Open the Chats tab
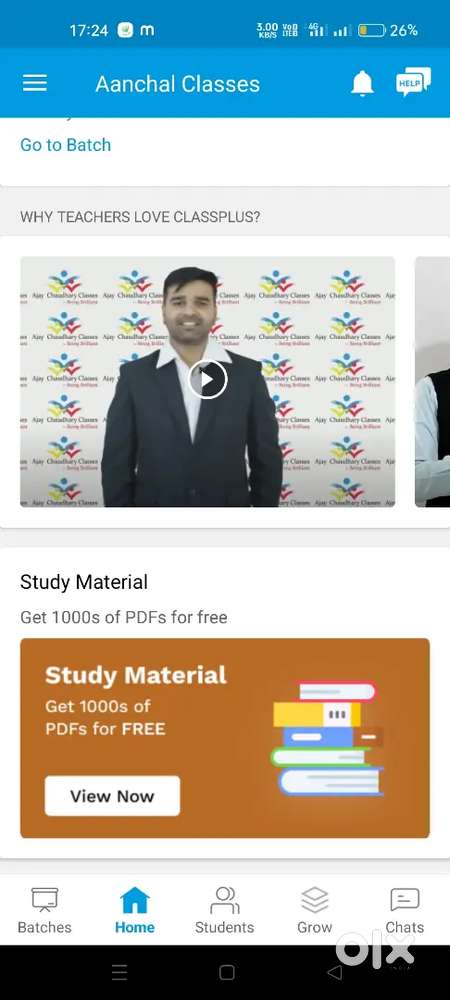Image resolution: width=450 pixels, height=1000 pixels. click(405, 911)
